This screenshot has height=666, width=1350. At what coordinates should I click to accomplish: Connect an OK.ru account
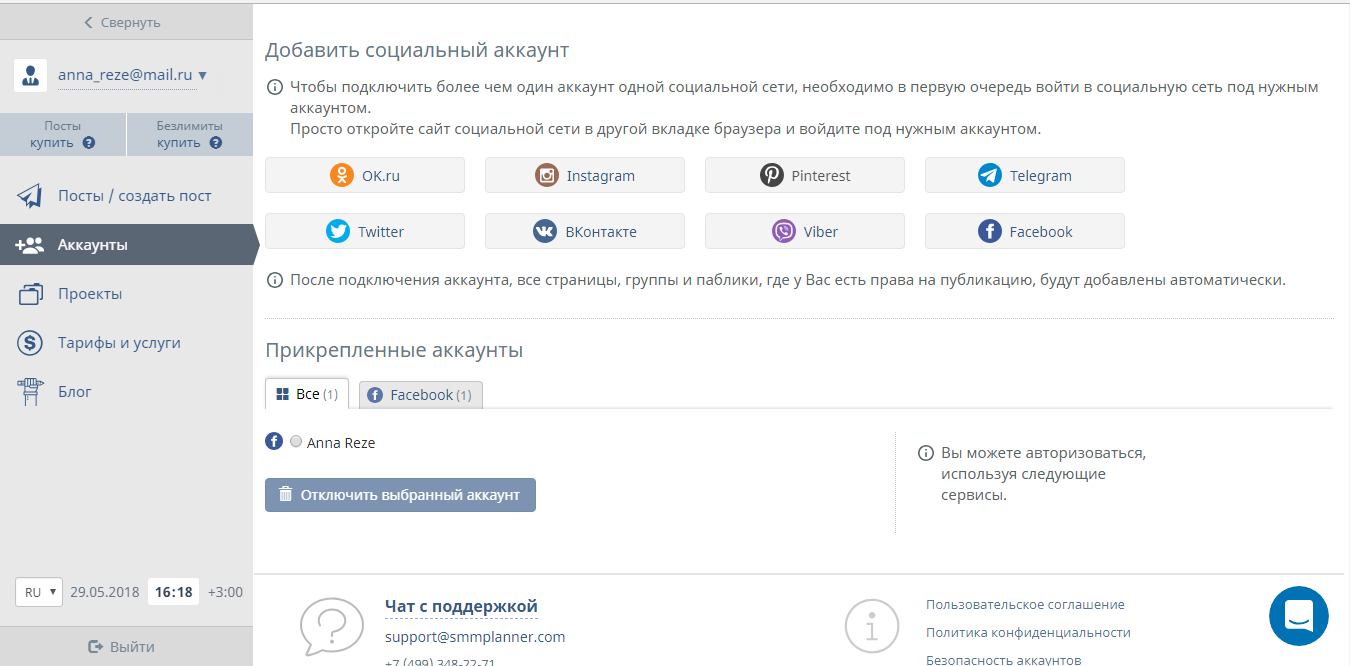click(x=364, y=174)
